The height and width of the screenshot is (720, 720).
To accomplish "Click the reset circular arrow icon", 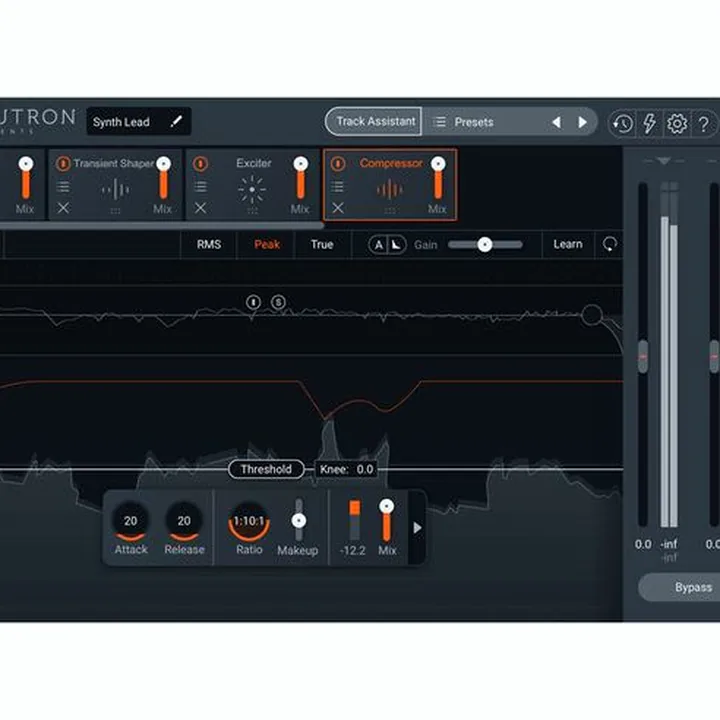I will [x=610, y=244].
